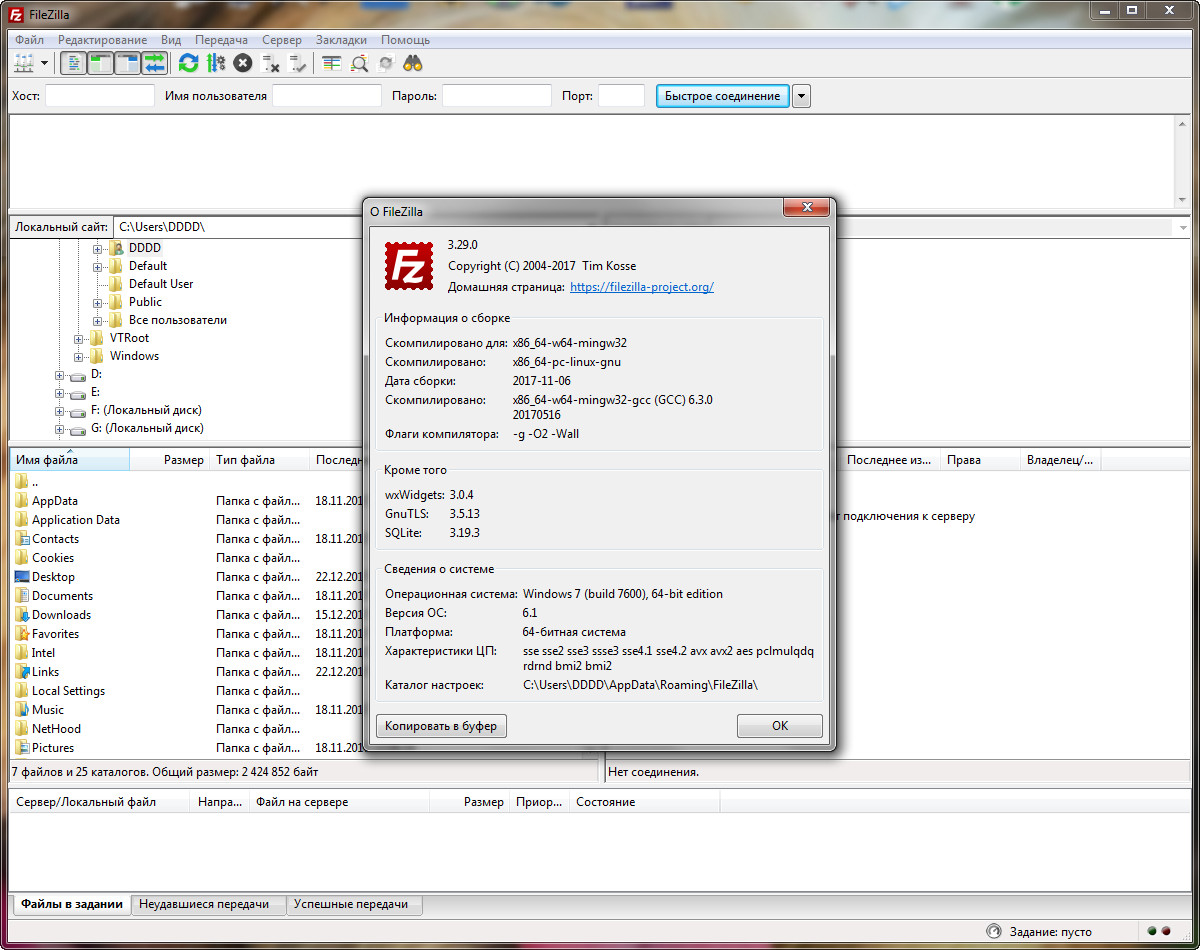1200x950 pixels.
Task: Open quick connect history dropdown arrow
Action: [x=802, y=96]
